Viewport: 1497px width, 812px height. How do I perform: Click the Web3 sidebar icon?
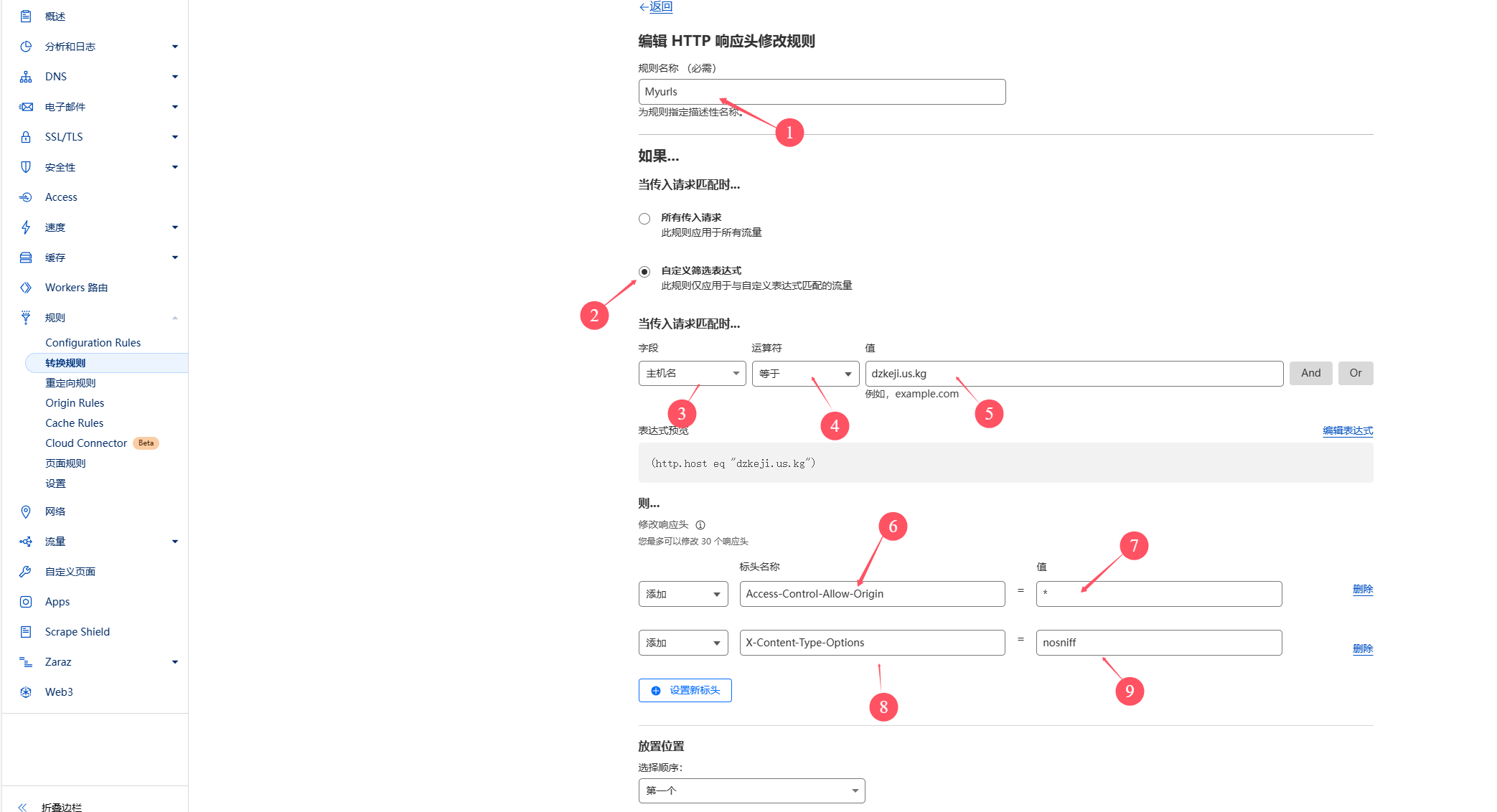point(26,691)
